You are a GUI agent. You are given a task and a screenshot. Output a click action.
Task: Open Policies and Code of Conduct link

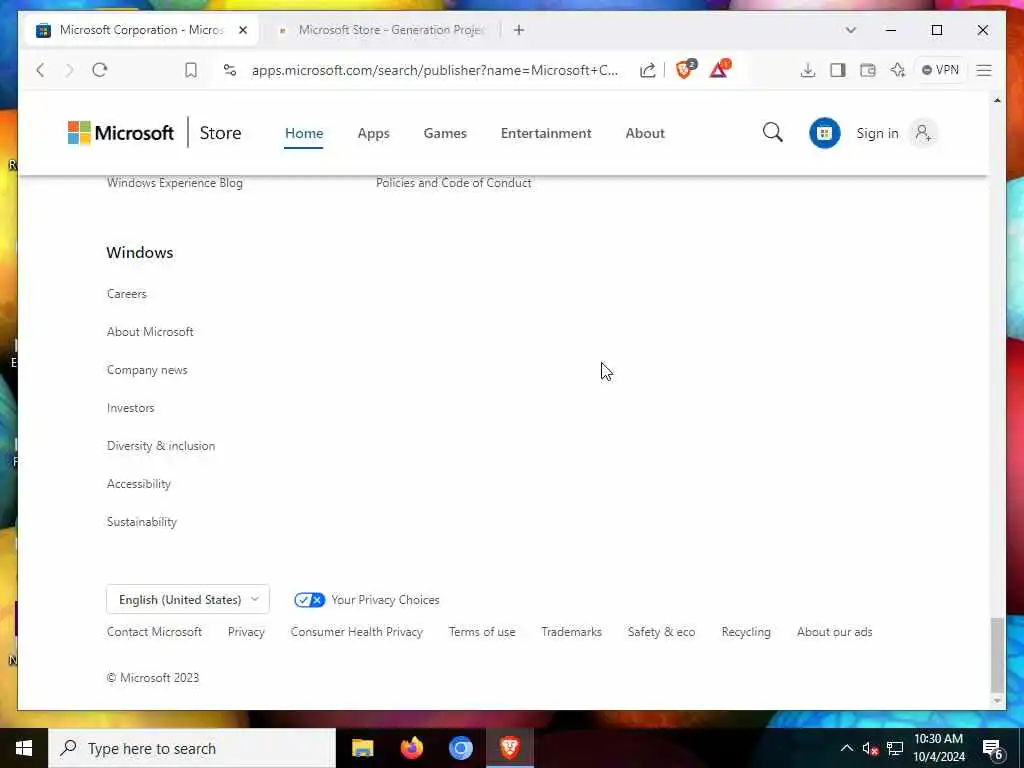(x=453, y=183)
